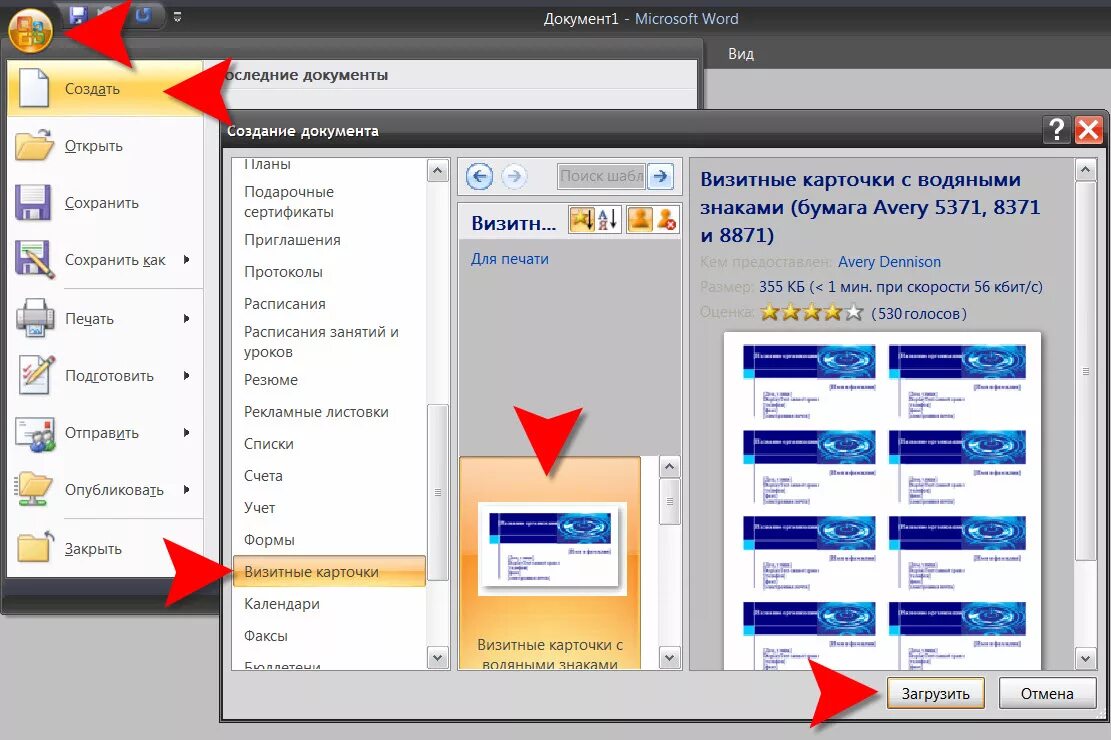Image resolution: width=1111 pixels, height=740 pixels.
Task: Expand Опубликовать submenu arrow
Action: [186, 490]
